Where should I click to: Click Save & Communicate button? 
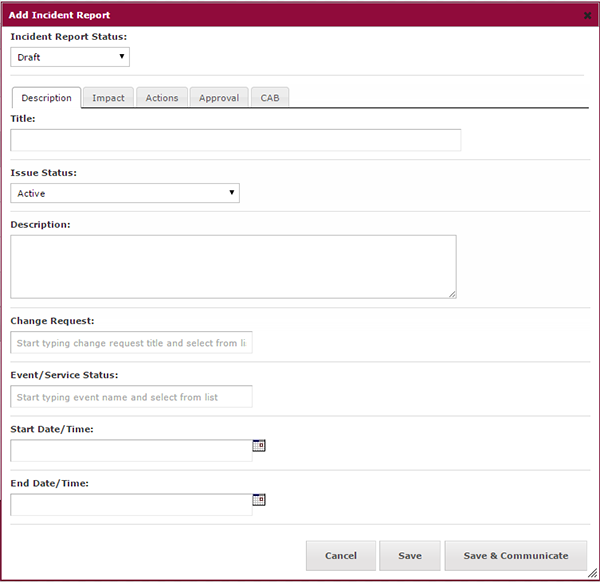pos(516,556)
